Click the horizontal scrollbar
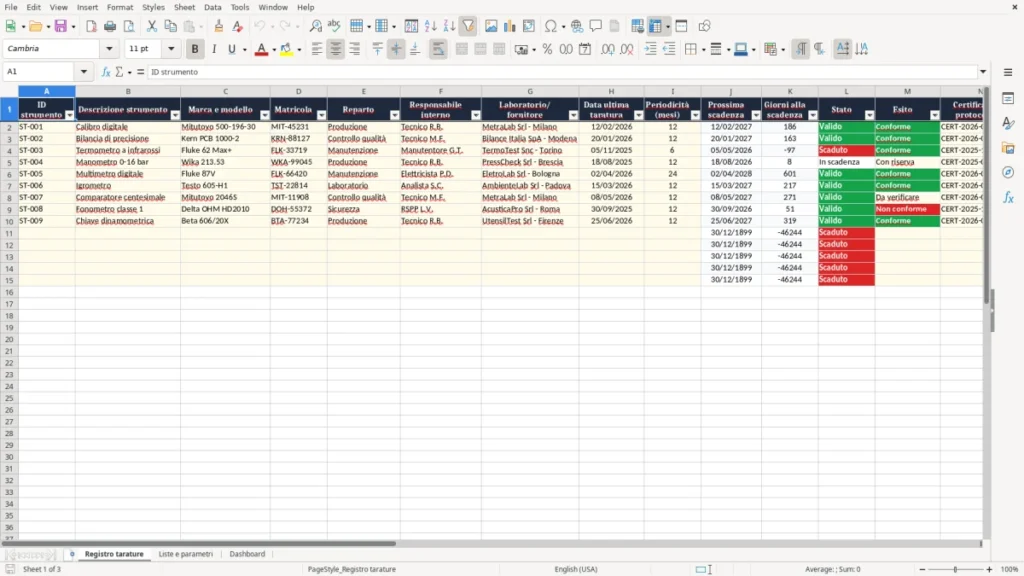 click(x=199, y=543)
